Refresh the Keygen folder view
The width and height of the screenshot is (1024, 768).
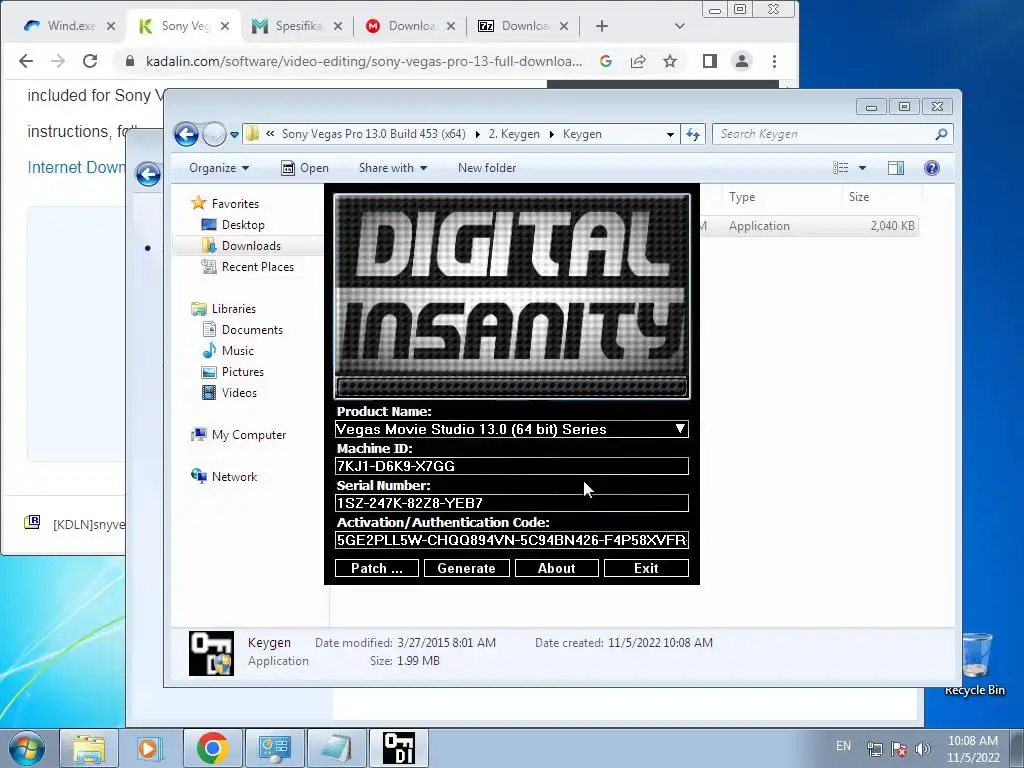pos(693,135)
